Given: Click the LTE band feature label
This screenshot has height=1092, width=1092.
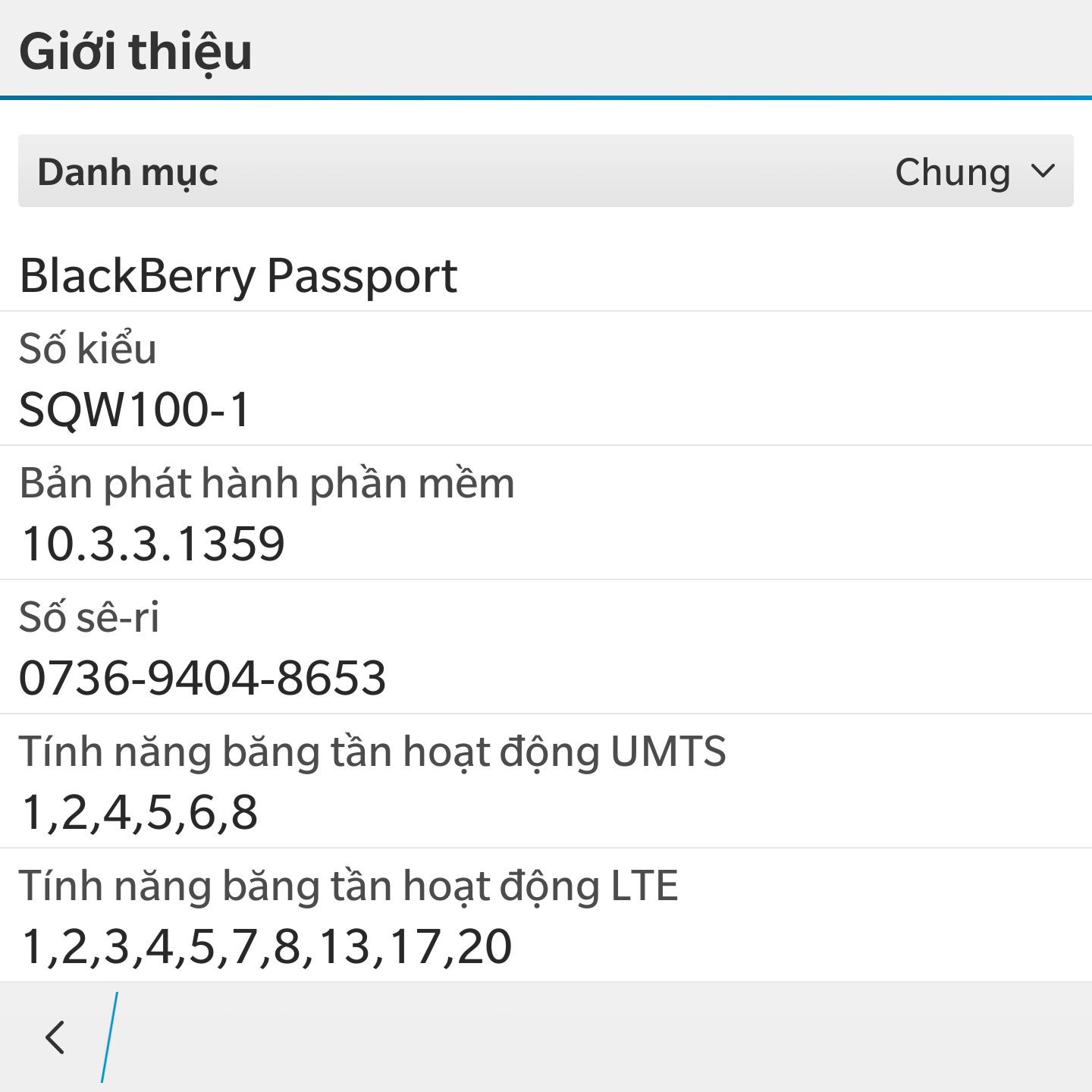Looking at the screenshot, I should 348,886.
